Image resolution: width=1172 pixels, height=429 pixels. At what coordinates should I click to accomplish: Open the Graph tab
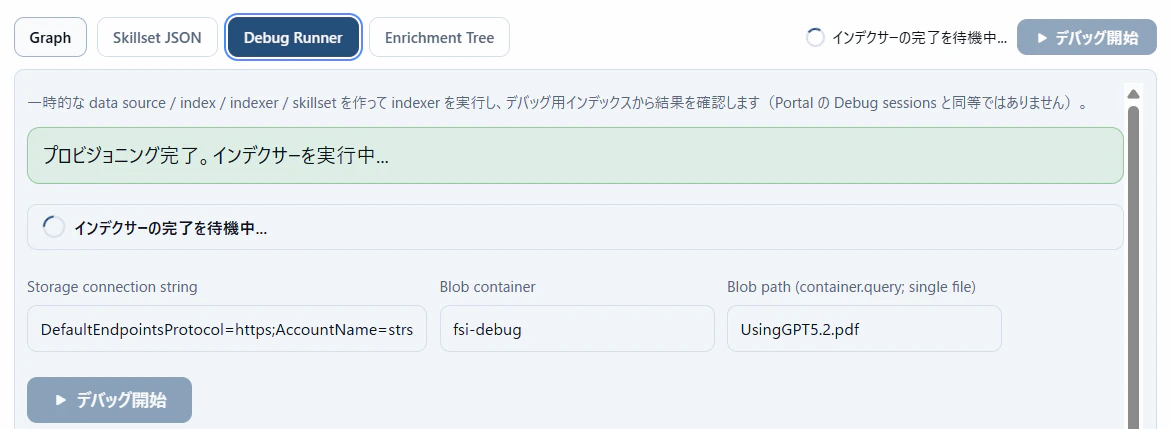tap(50, 38)
